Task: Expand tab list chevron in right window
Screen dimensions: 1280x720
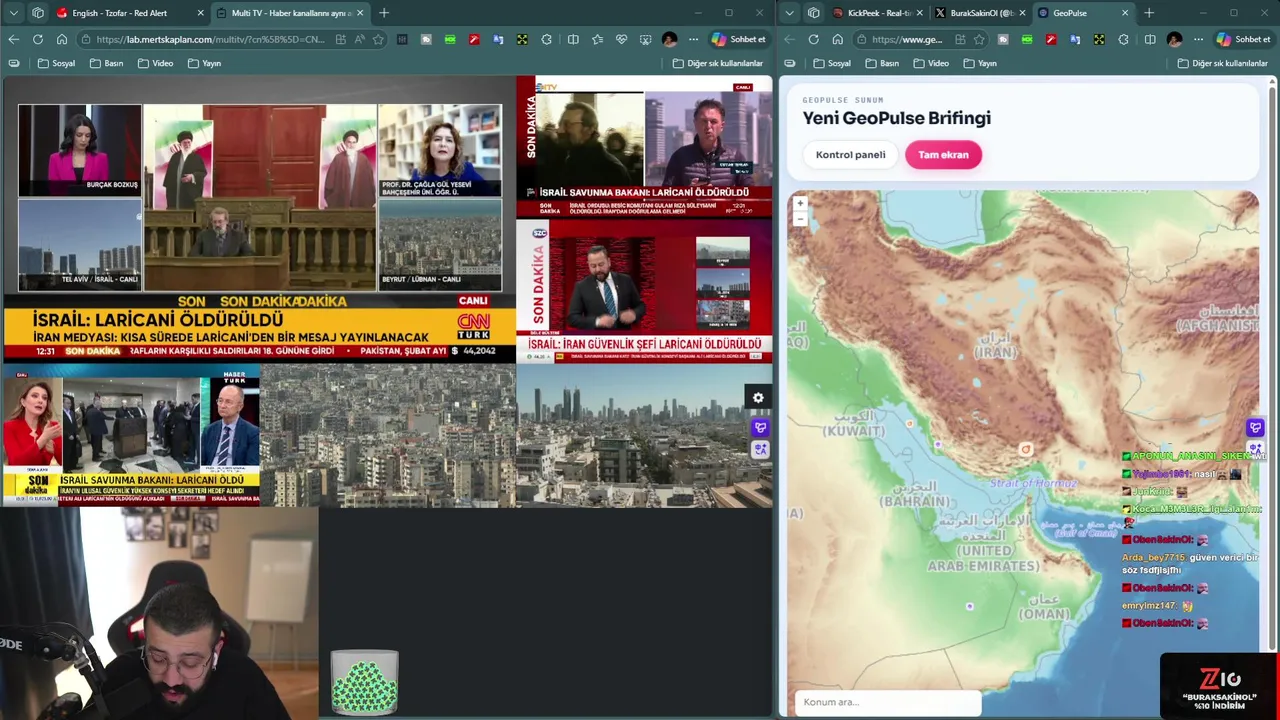Action: point(790,13)
